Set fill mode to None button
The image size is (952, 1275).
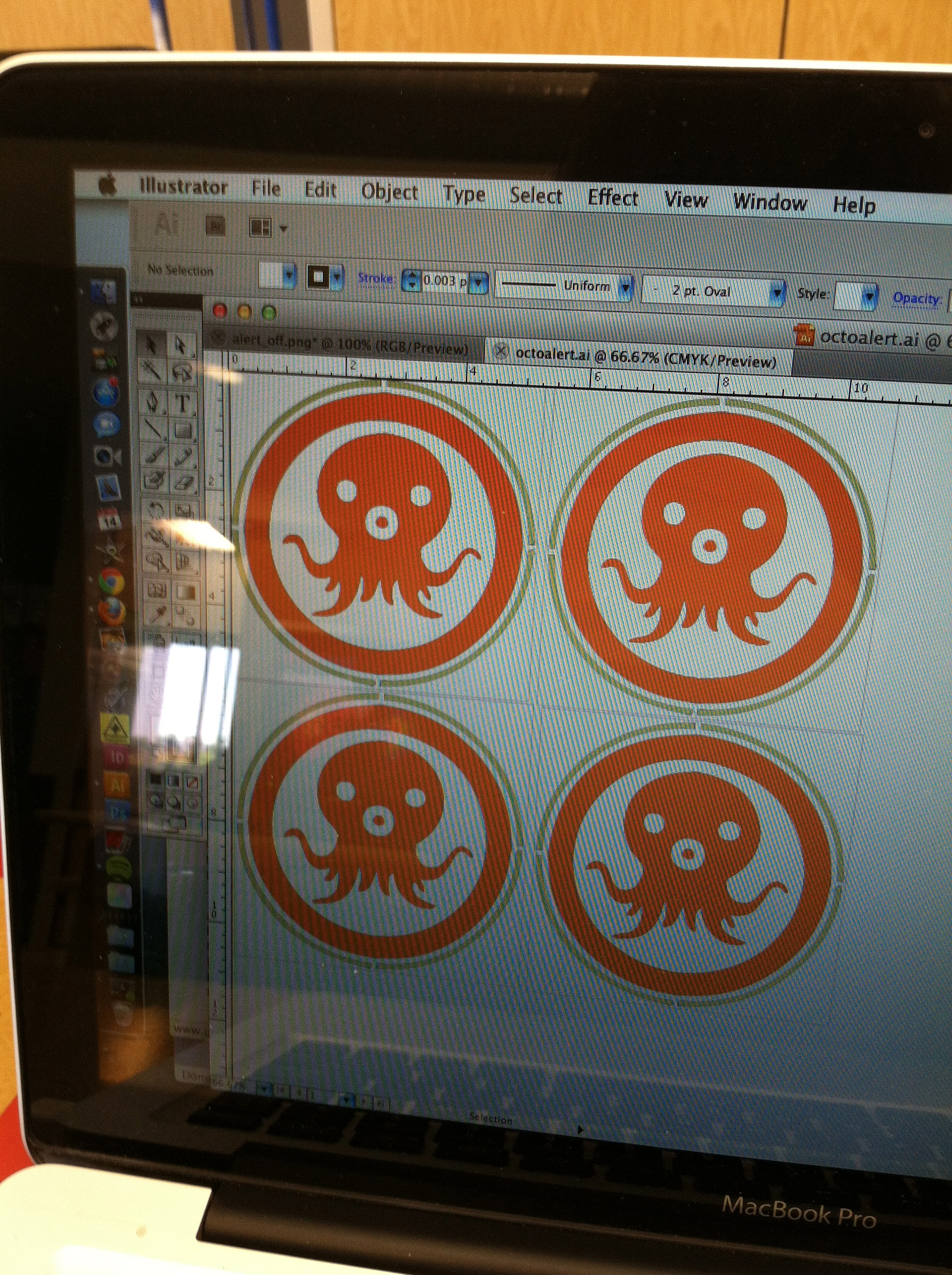coord(192,782)
